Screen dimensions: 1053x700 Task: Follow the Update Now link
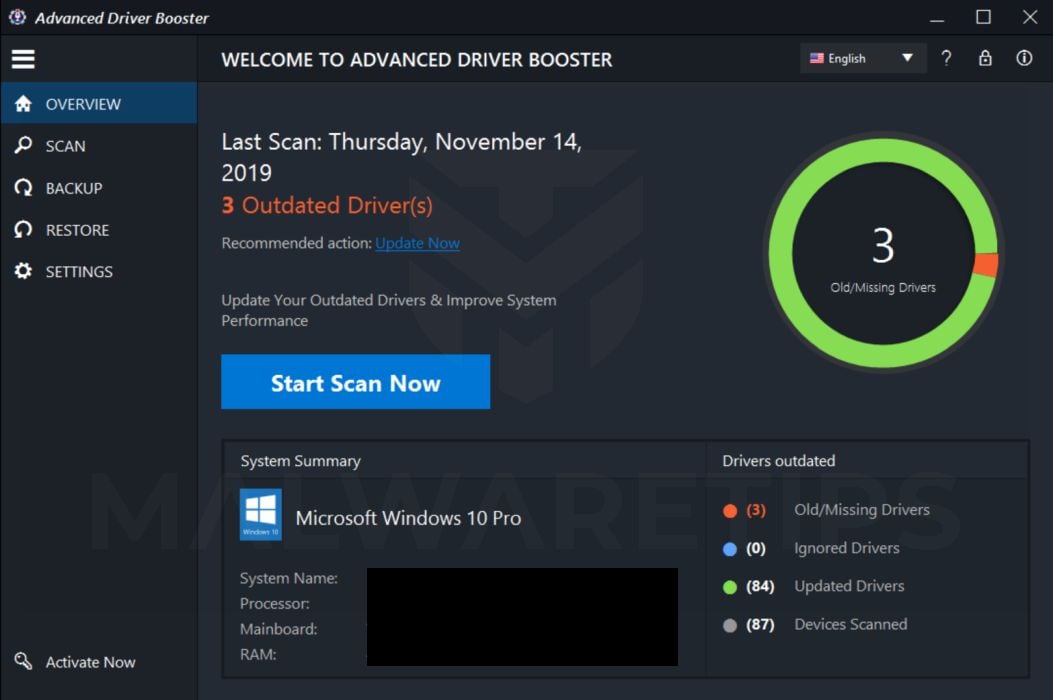pyautogui.click(x=417, y=243)
